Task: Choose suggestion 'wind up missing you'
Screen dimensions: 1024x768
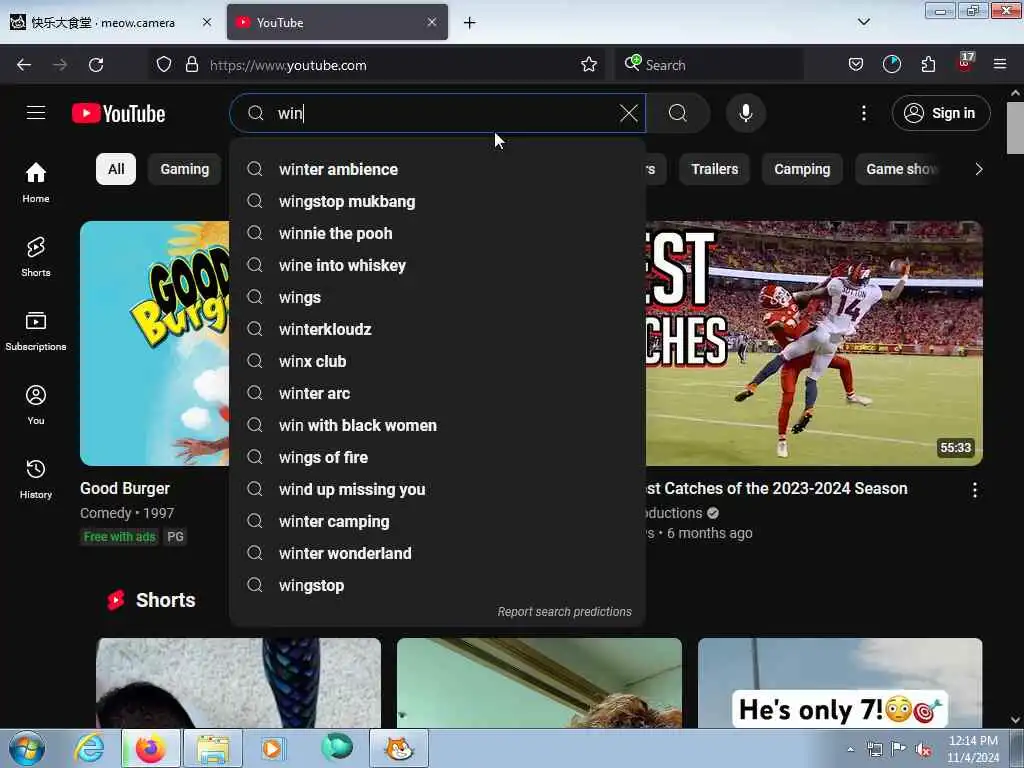Action: coord(438,489)
